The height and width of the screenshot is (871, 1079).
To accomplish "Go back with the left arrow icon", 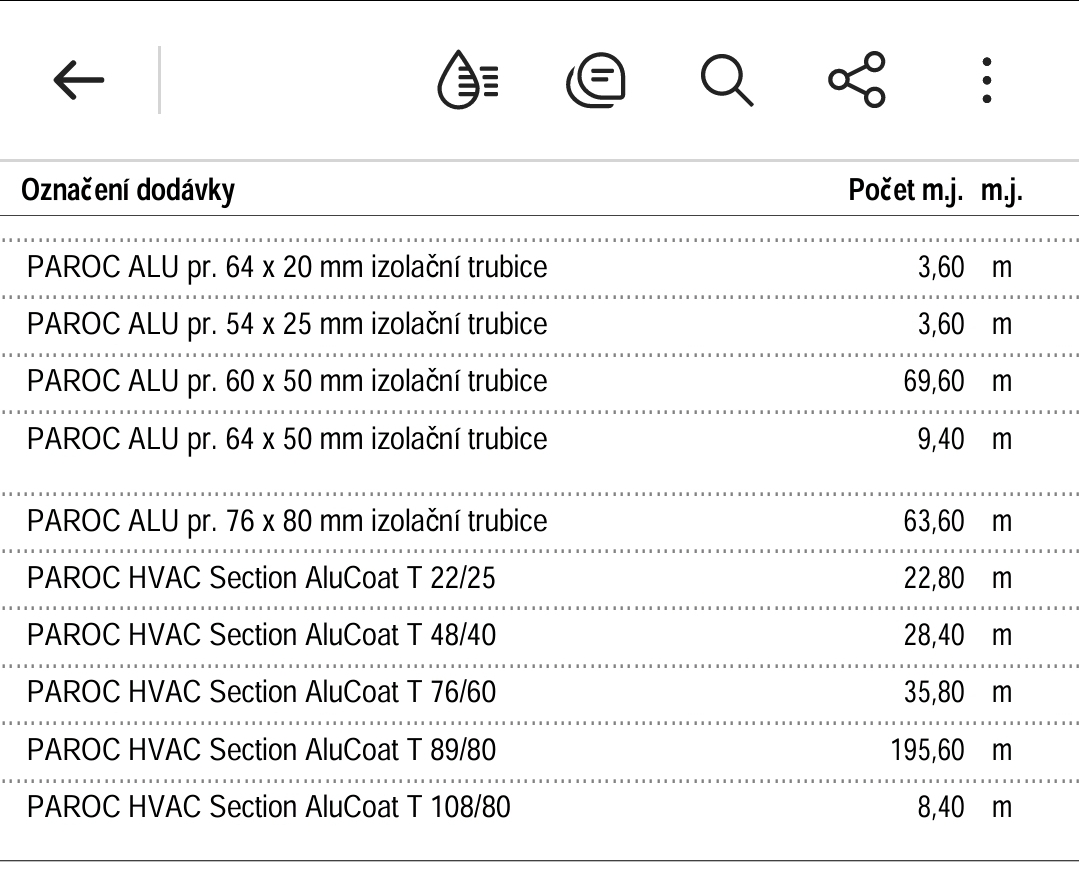I will point(78,80).
